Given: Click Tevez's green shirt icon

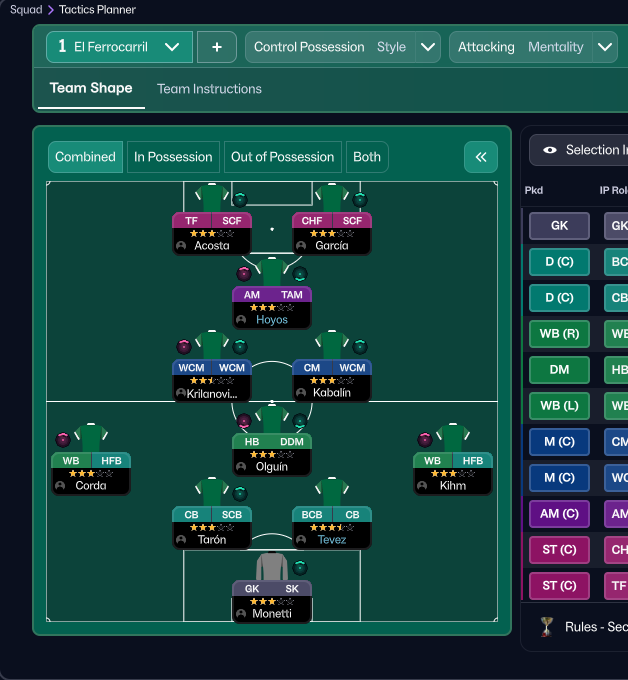Looking at the screenshot, I should point(332,492).
